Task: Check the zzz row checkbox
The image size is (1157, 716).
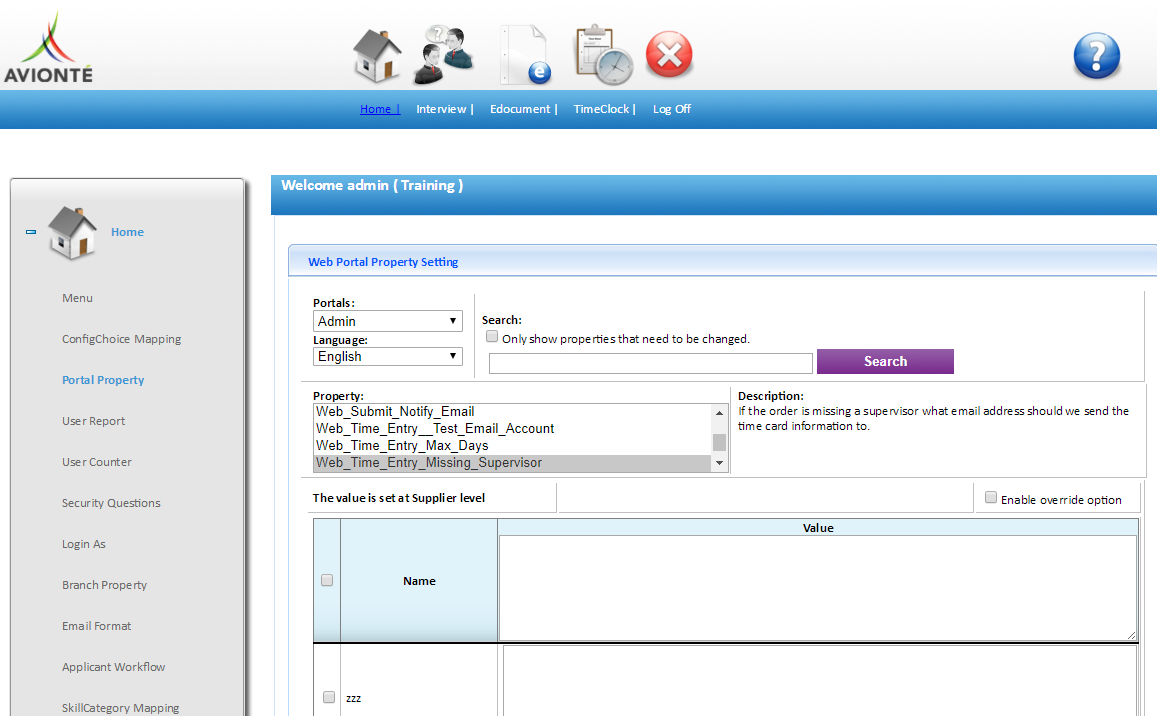Action: 329,697
